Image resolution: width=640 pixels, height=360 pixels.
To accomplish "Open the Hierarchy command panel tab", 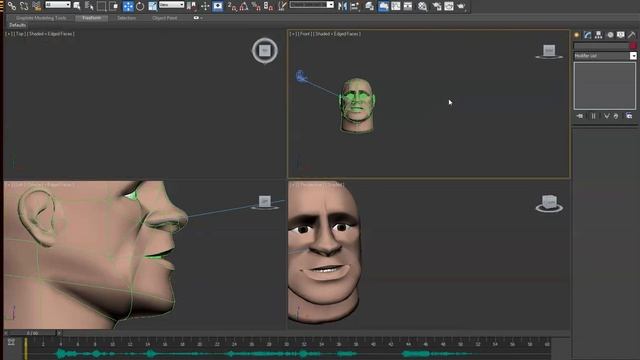I will coord(599,35).
